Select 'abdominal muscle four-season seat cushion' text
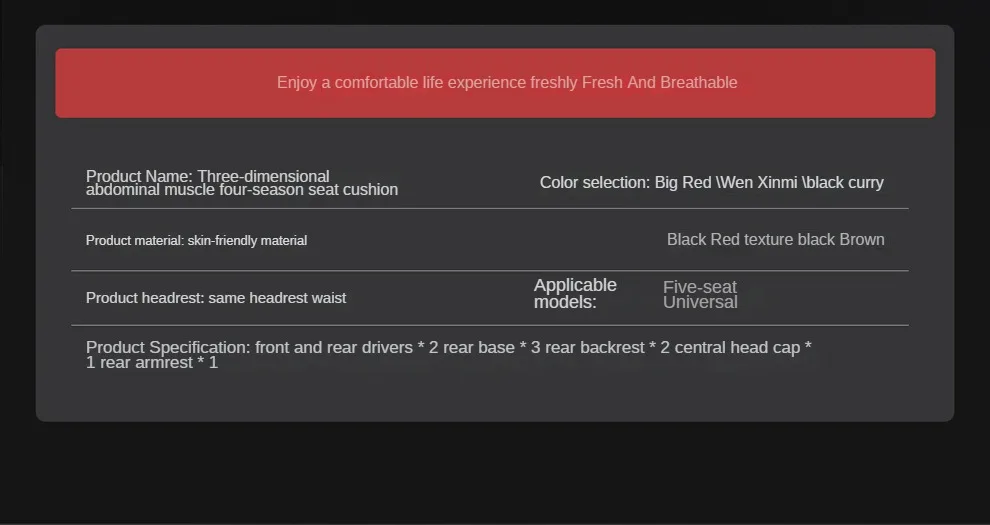Viewport: 990px width, 525px height. 242,190
